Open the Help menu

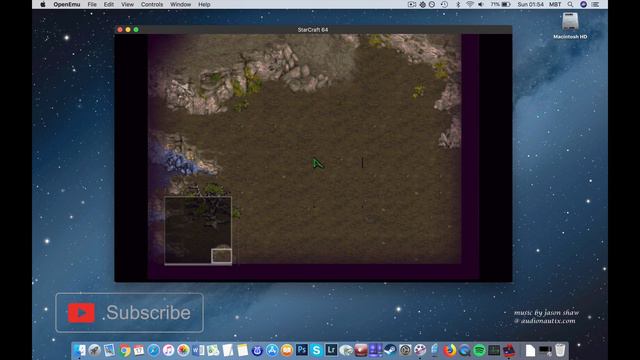[x=204, y=4]
